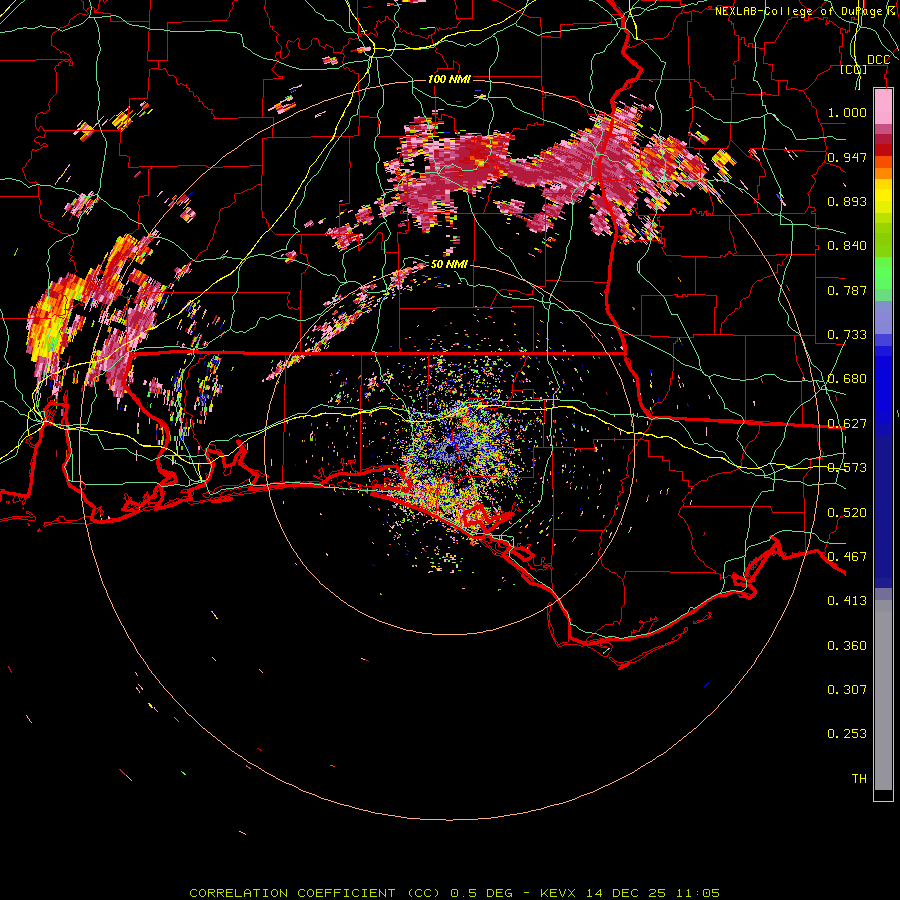Click the DCC label above the color scale
Screen dimensions: 900x900
click(878, 60)
